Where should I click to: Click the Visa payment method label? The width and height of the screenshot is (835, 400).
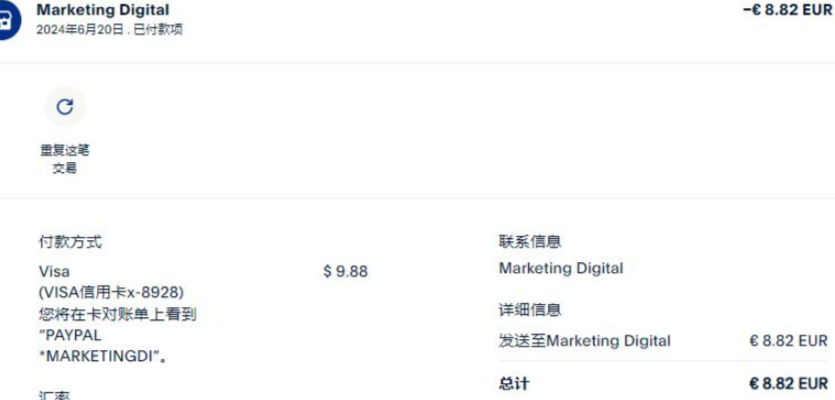tap(54, 272)
